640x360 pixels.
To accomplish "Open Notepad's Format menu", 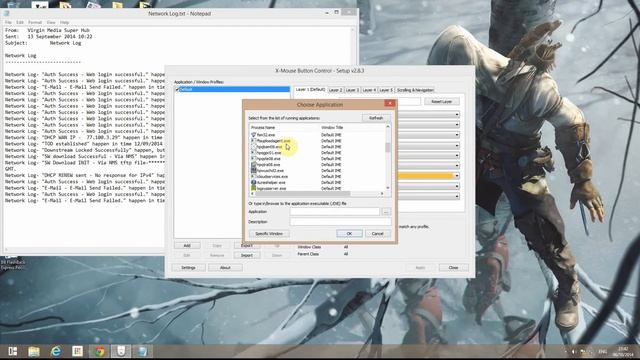I will click(x=35, y=22).
